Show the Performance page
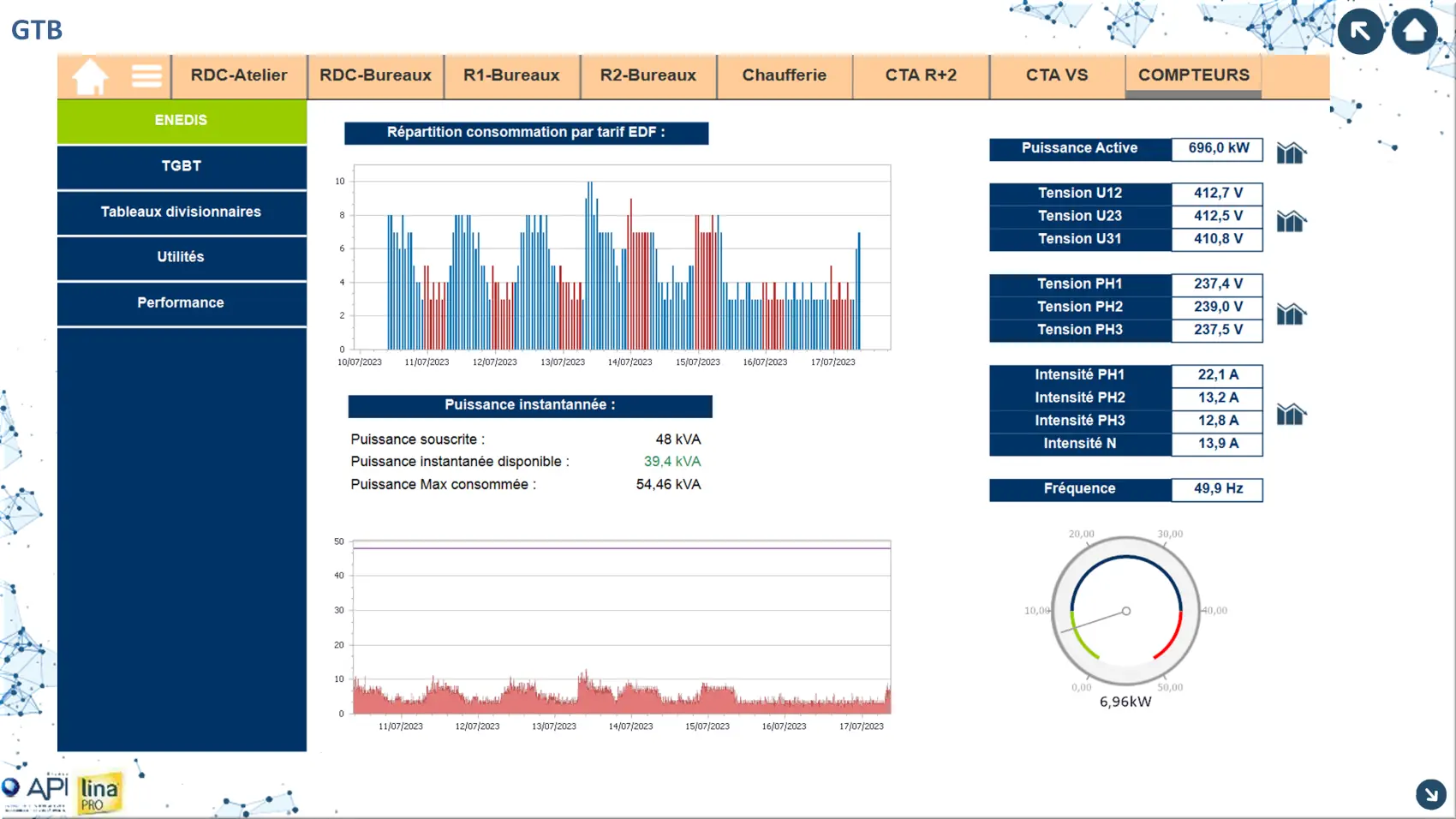Screen dimensions: 1456x819 coord(182,302)
